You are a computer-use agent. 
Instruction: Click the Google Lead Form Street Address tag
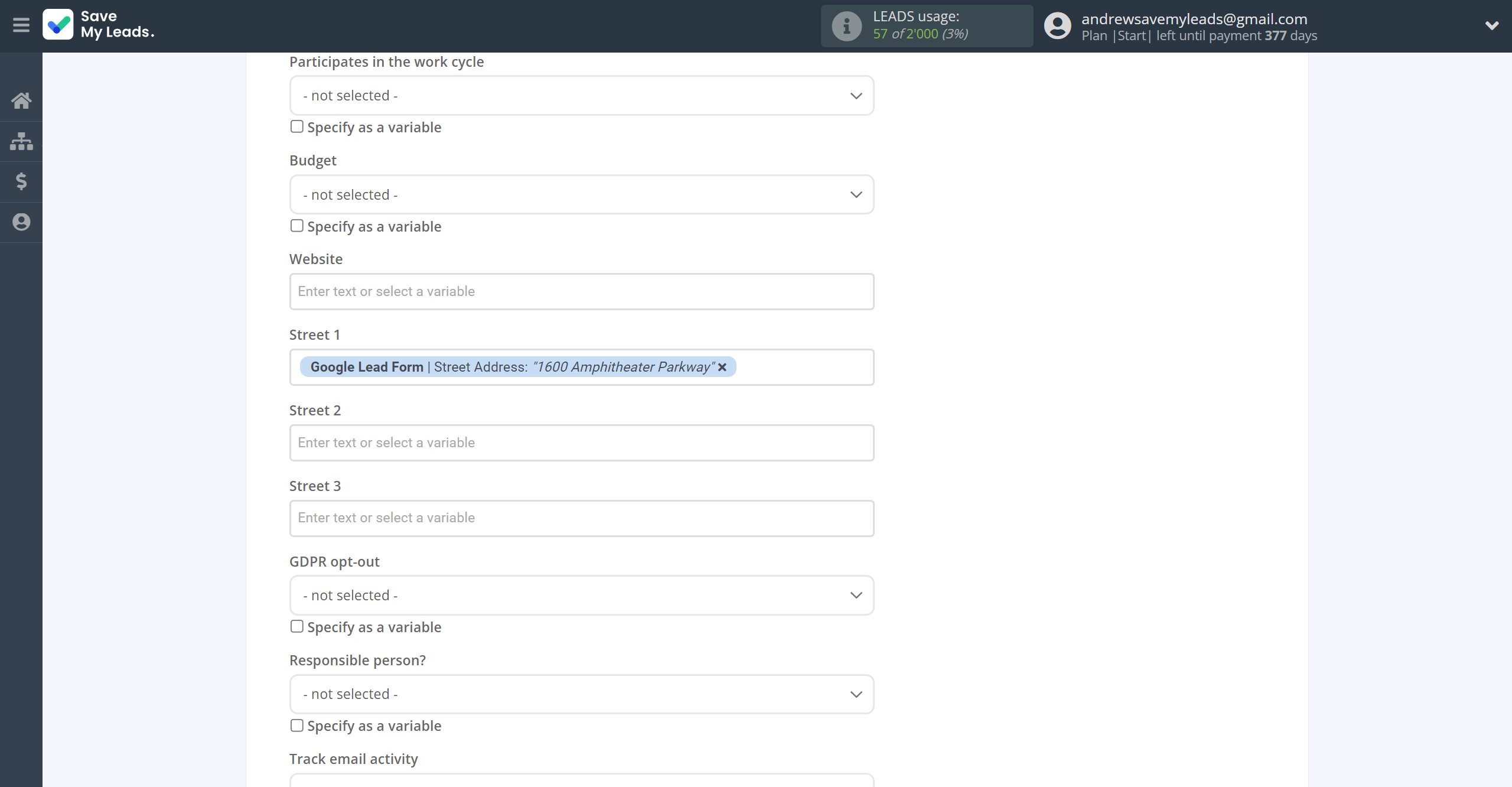pyautogui.click(x=517, y=367)
